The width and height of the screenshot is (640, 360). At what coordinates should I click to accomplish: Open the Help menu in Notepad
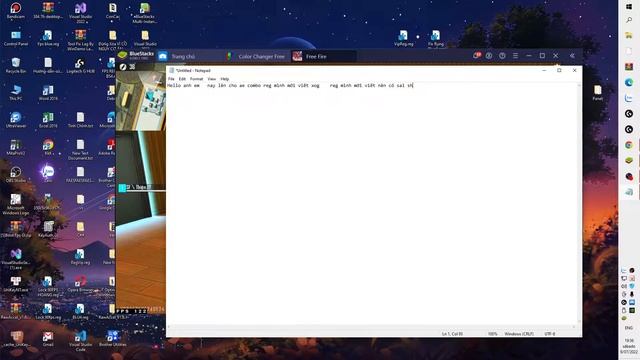point(224,79)
